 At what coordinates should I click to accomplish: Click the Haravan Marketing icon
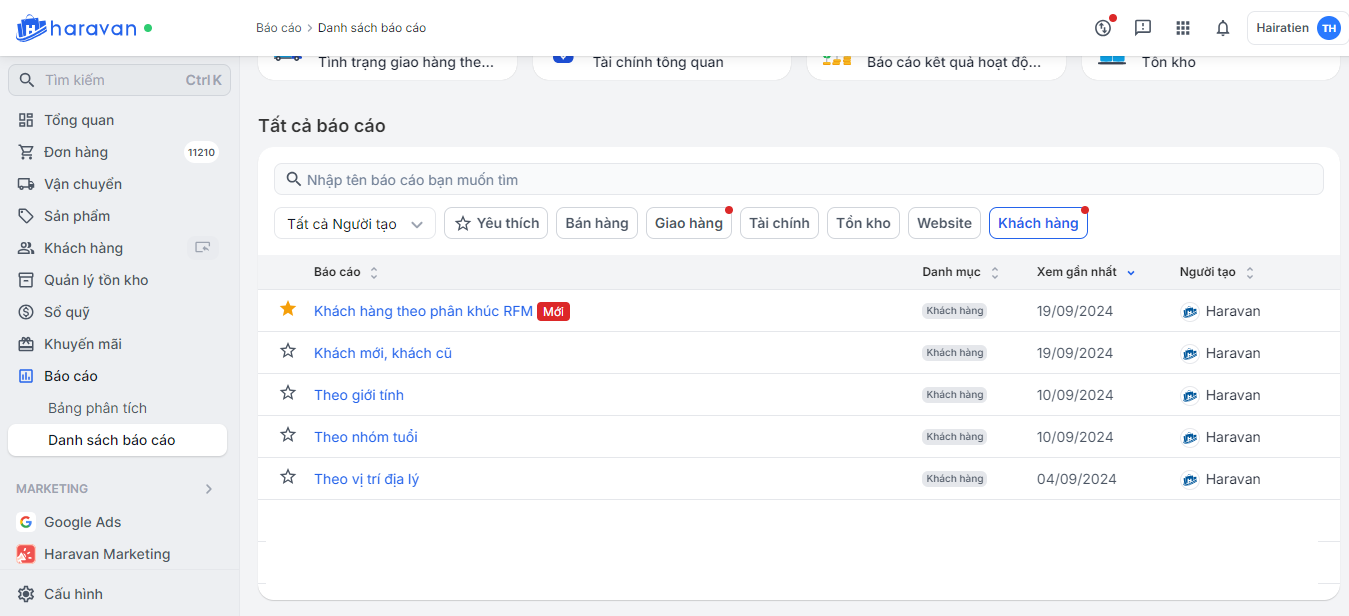(x=26, y=554)
